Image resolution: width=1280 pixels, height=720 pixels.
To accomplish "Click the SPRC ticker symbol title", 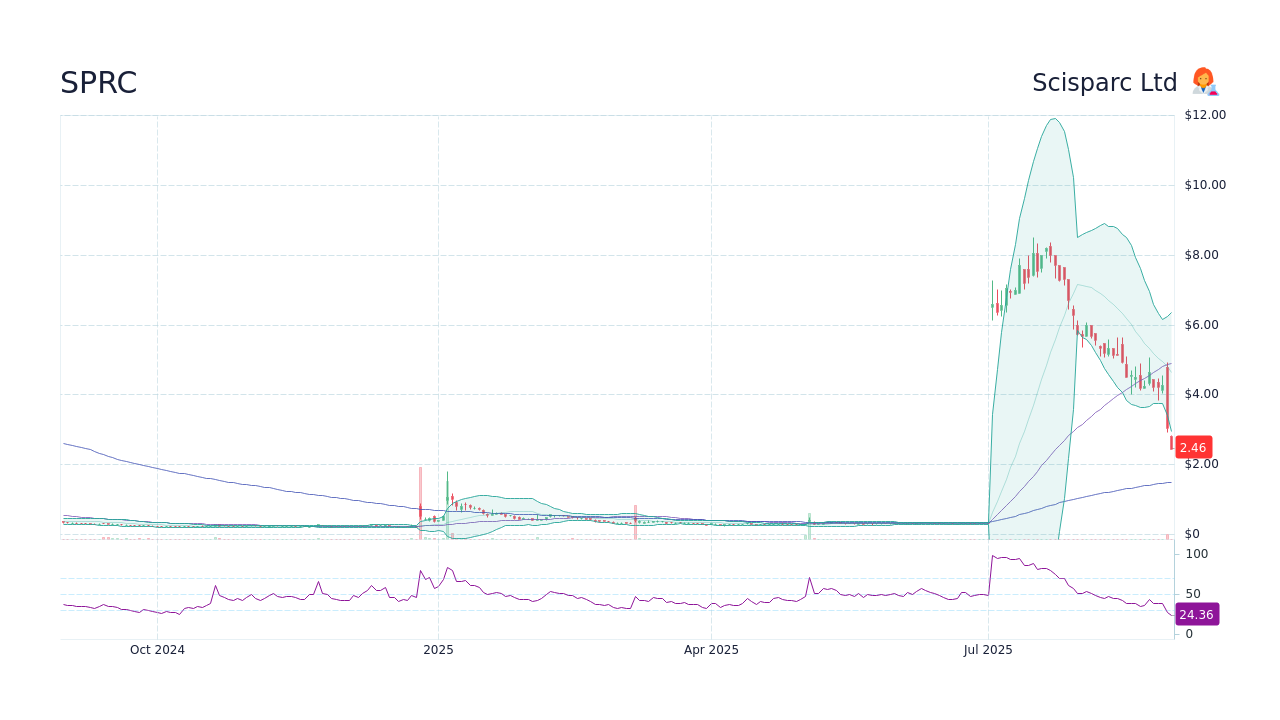I will (98, 83).
